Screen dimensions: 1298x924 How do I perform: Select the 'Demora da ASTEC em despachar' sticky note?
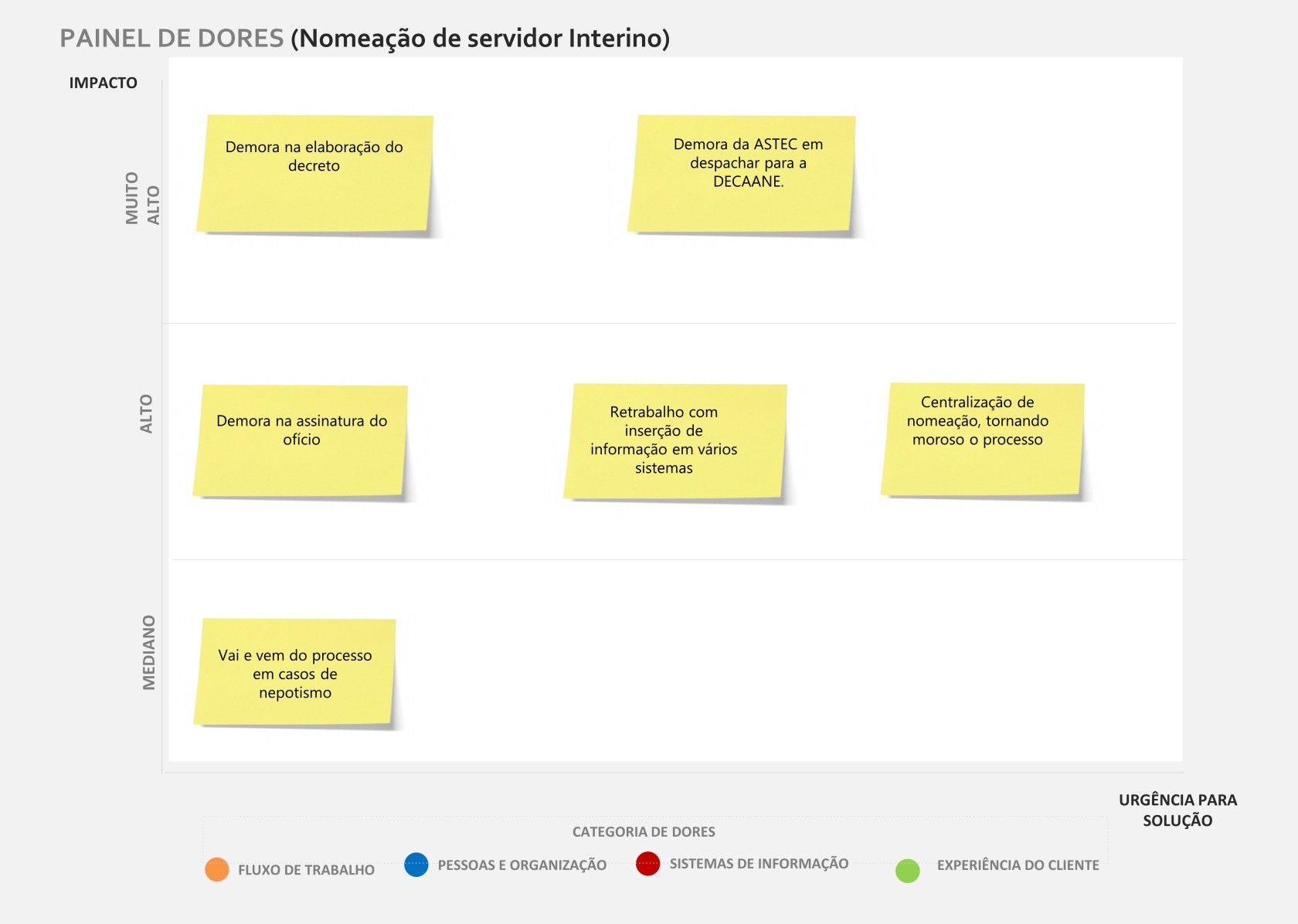coord(742,174)
